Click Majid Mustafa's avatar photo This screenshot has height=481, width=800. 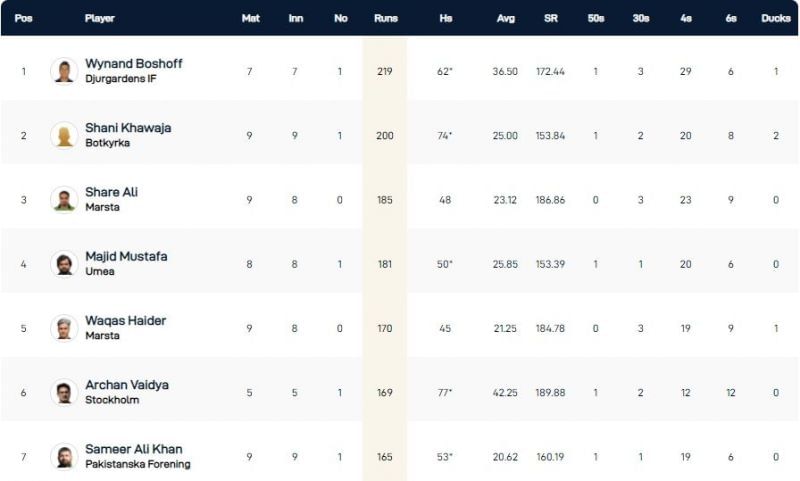[x=64, y=263]
